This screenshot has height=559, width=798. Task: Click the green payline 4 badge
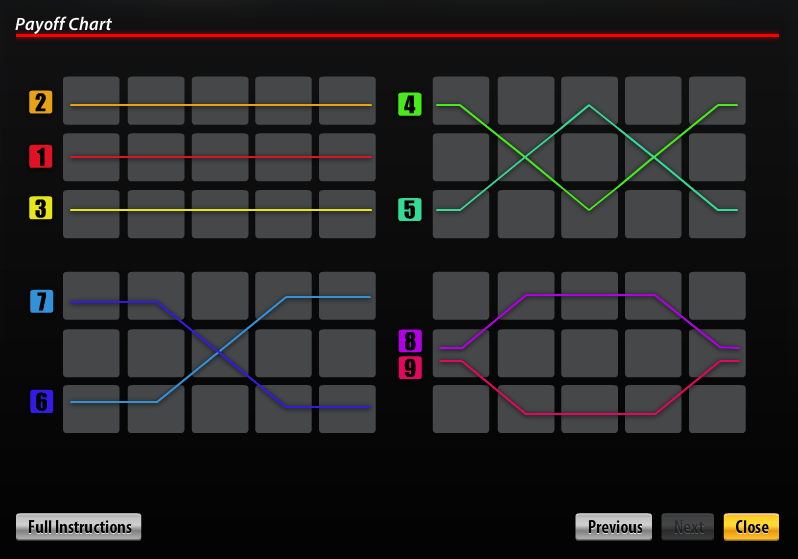tap(410, 104)
